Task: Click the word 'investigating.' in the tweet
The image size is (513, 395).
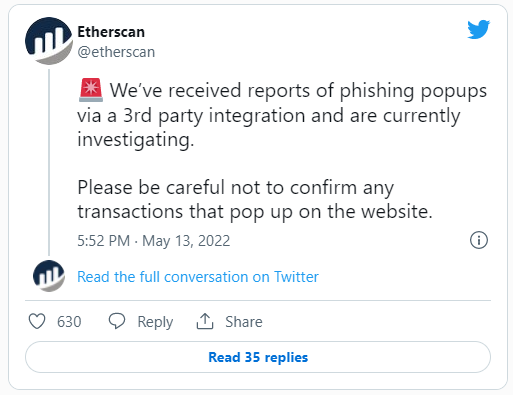Action: coord(136,139)
